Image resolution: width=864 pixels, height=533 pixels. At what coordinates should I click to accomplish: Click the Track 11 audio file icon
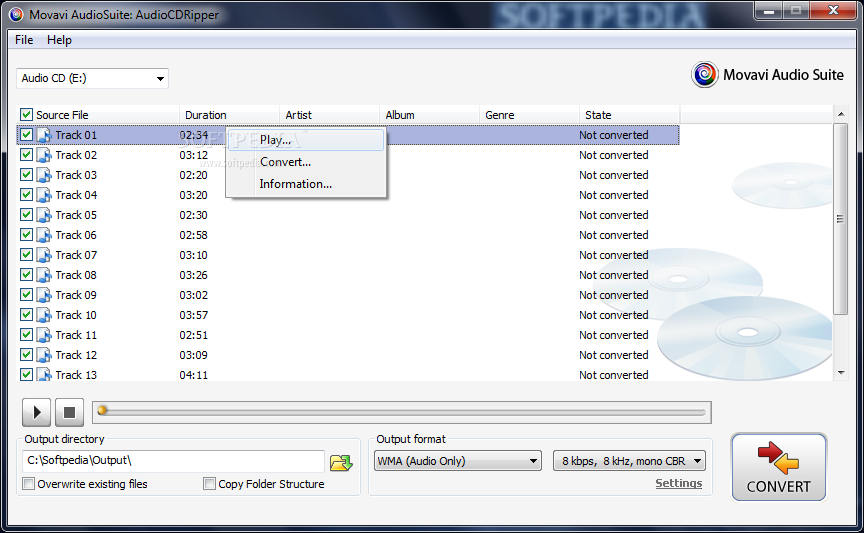tap(44, 335)
